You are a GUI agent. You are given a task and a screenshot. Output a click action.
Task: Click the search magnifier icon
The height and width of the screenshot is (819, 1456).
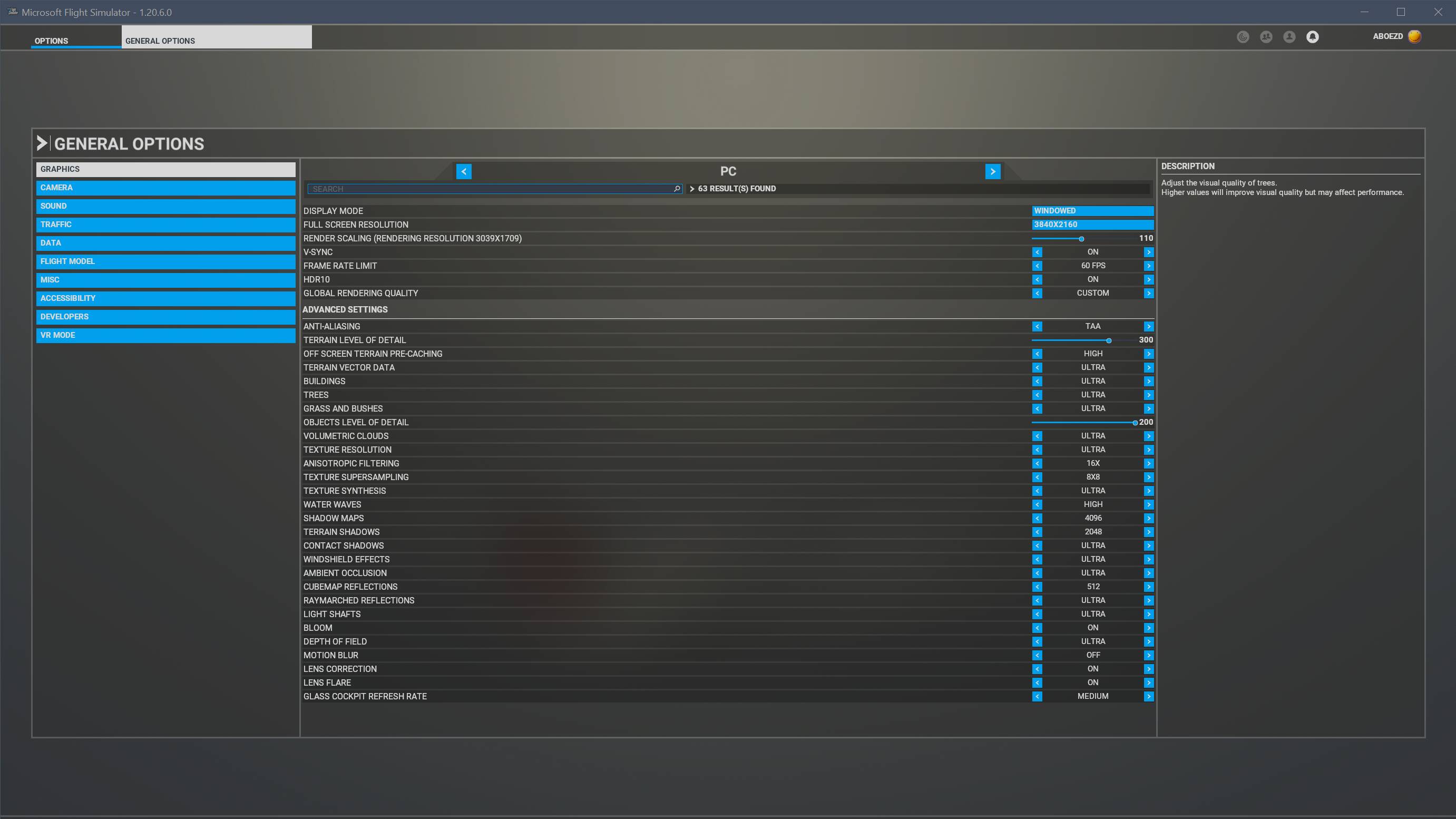(x=677, y=189)
